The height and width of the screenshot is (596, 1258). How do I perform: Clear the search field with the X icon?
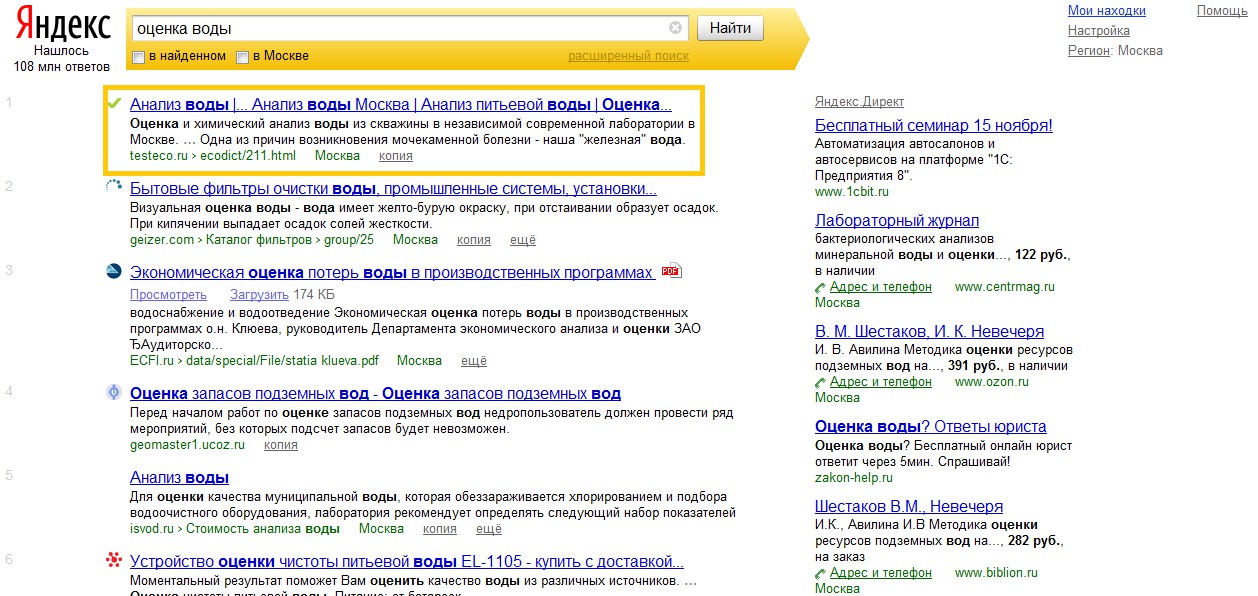tap(675, 28)
